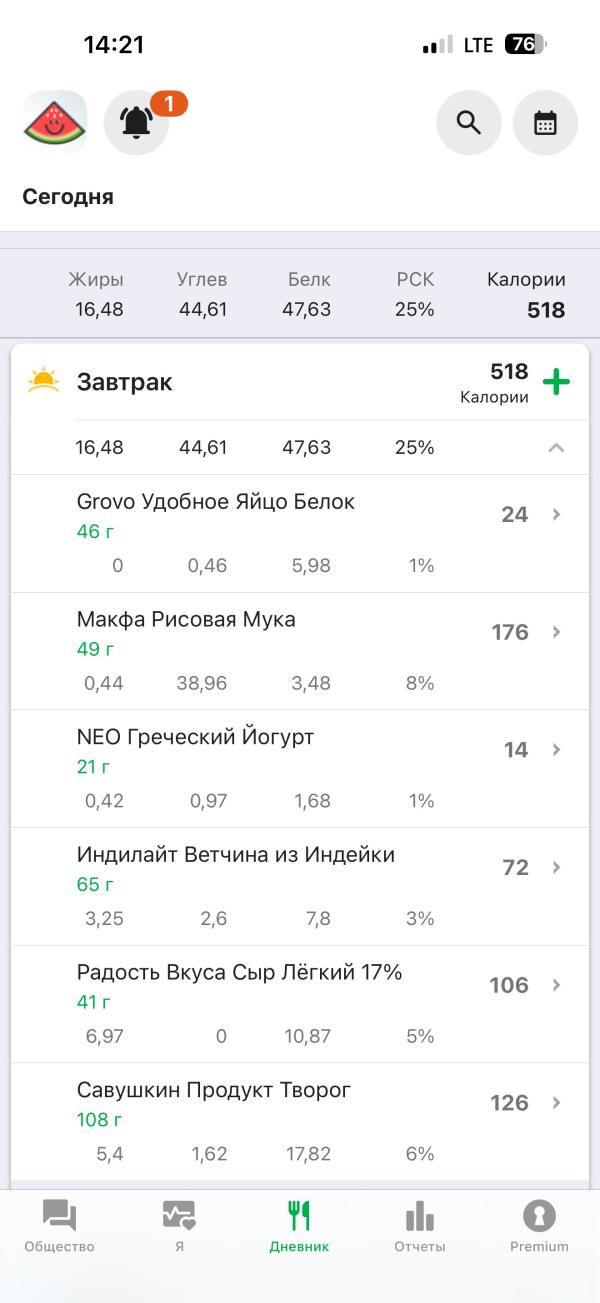Tap the breakfast sun icon
This screenshot has height=1303, width=600.
coord(44,382)
